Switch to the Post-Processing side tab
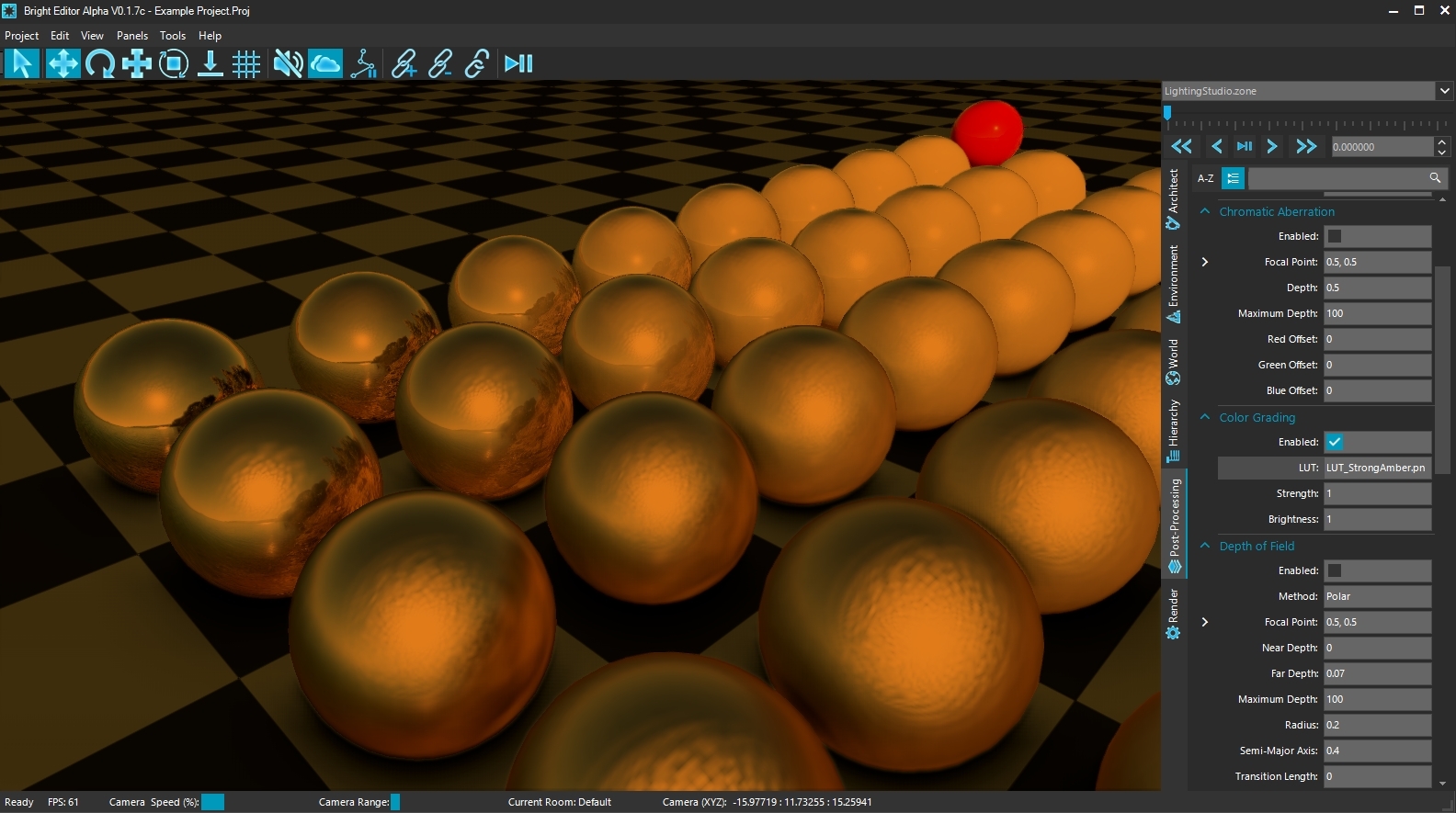 click(x=1174, y=525)
